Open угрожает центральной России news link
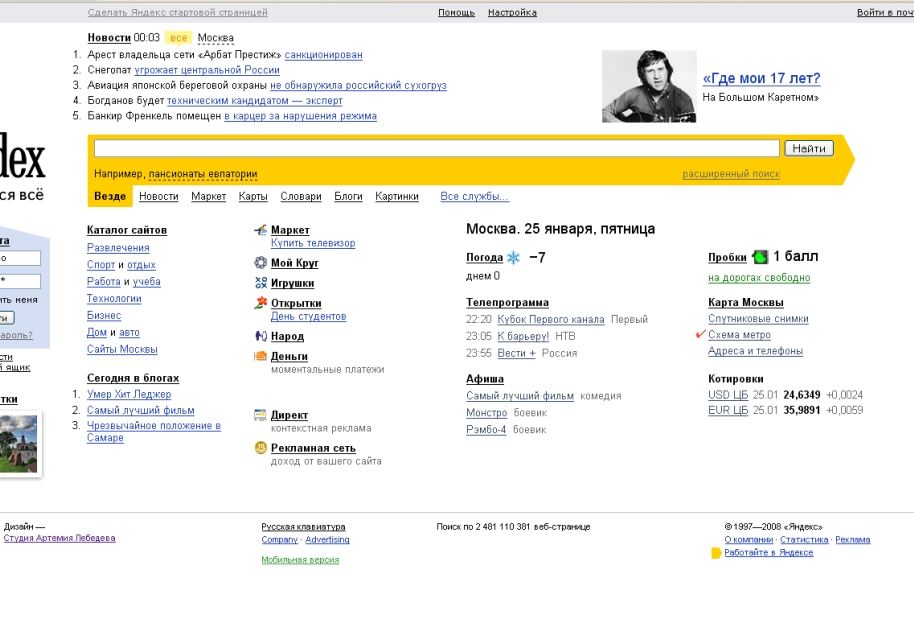The image size is (914, 633). pos(207,70)
